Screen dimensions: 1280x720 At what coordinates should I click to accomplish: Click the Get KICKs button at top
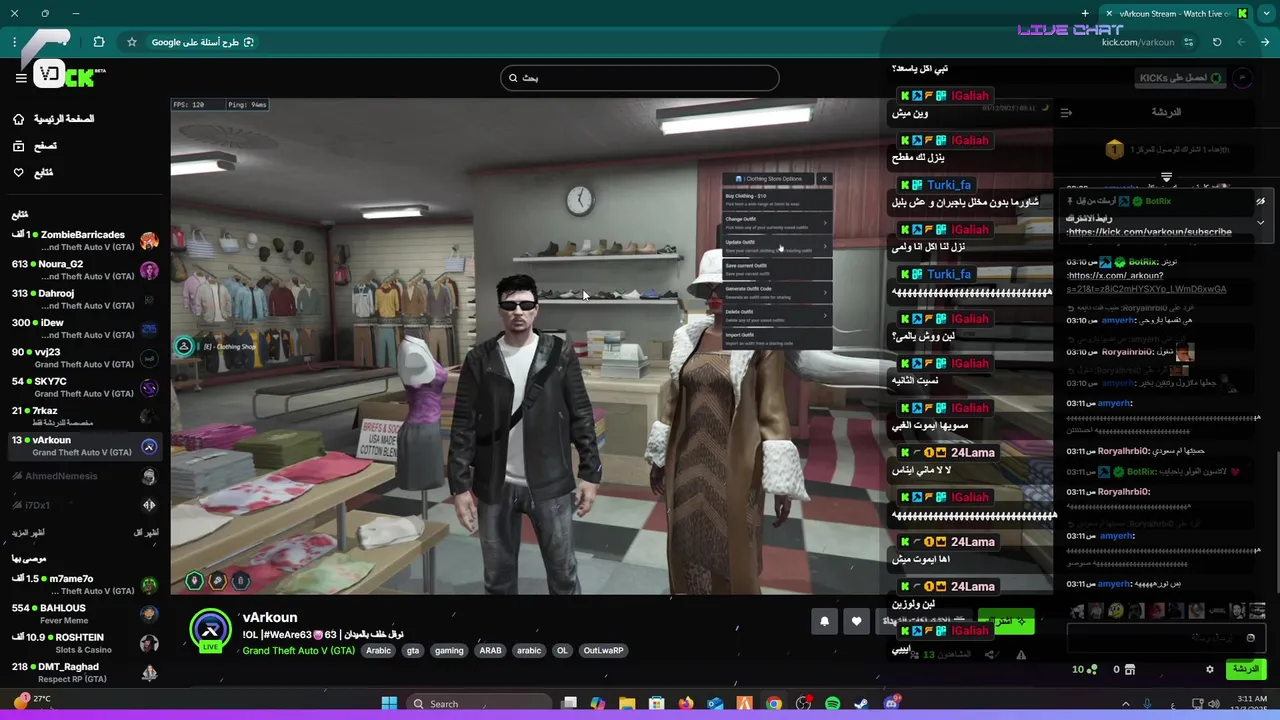1181,78
